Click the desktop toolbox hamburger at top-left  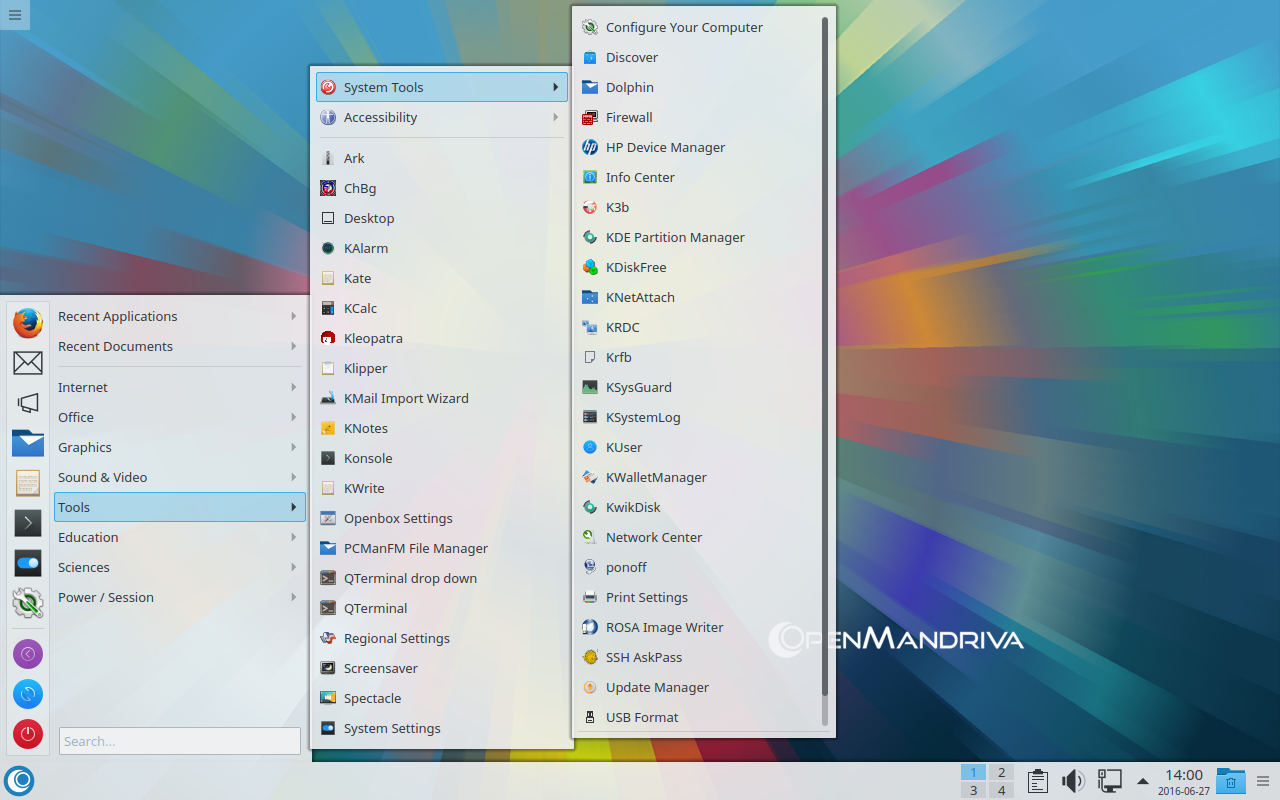(x=14, y=14)
